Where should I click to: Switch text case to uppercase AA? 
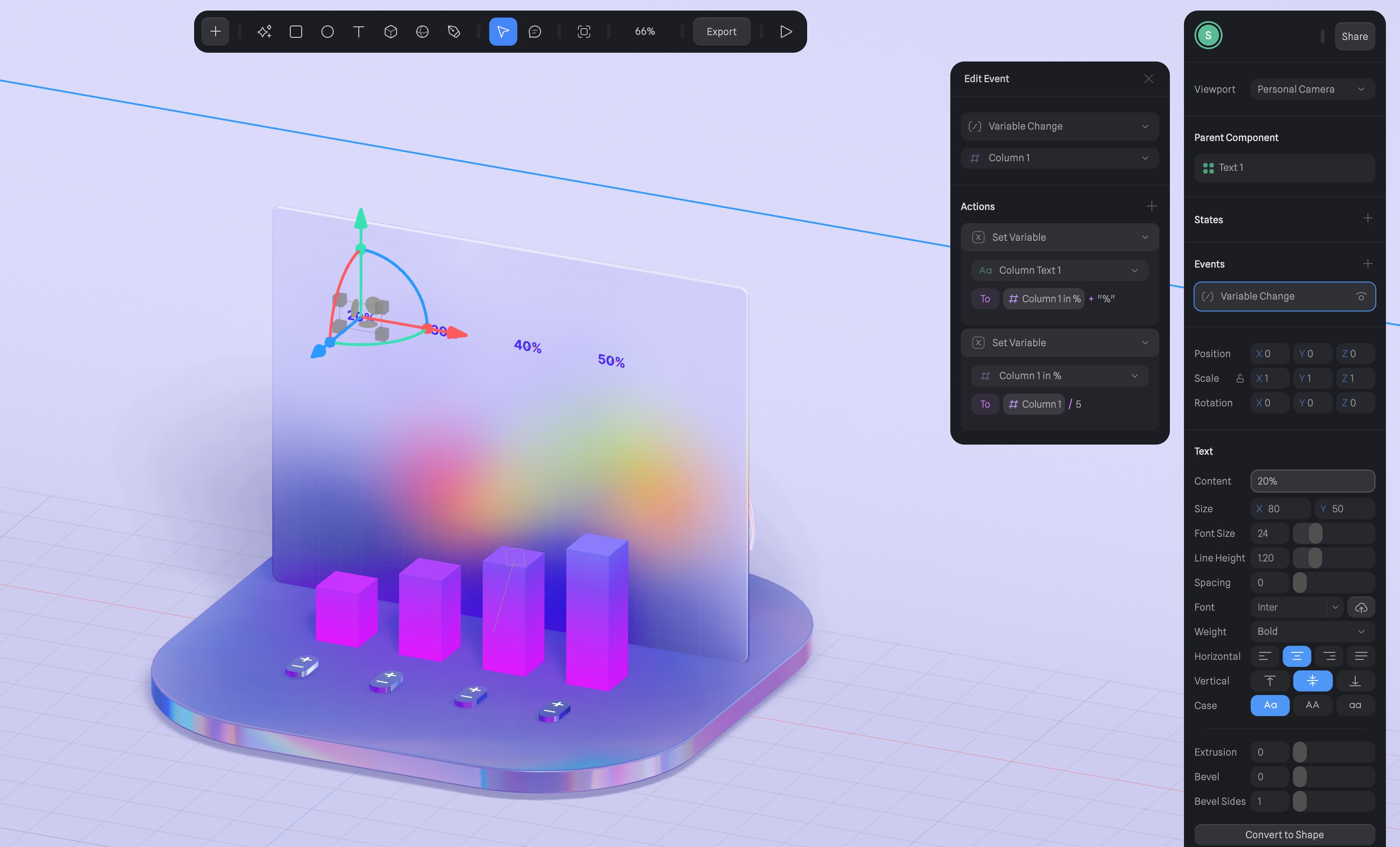tap(1312, 705)
